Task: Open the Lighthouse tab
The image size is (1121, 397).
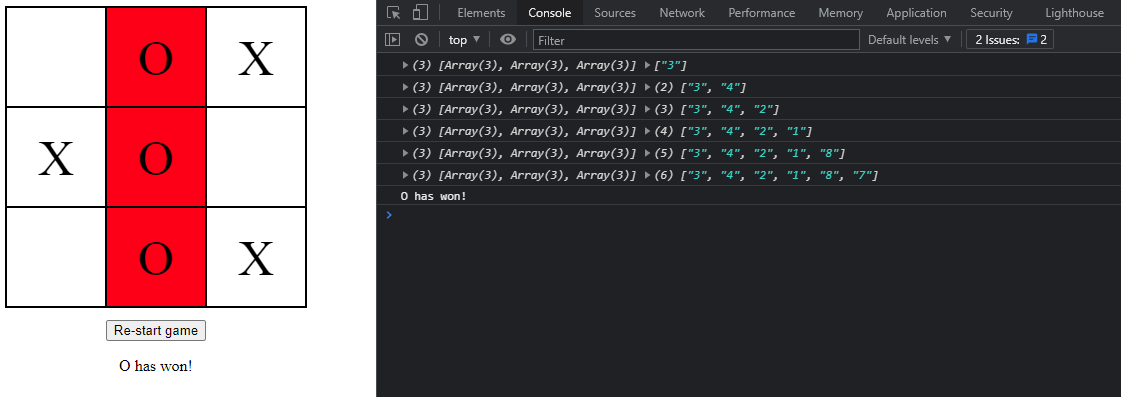Action: 1074,13
